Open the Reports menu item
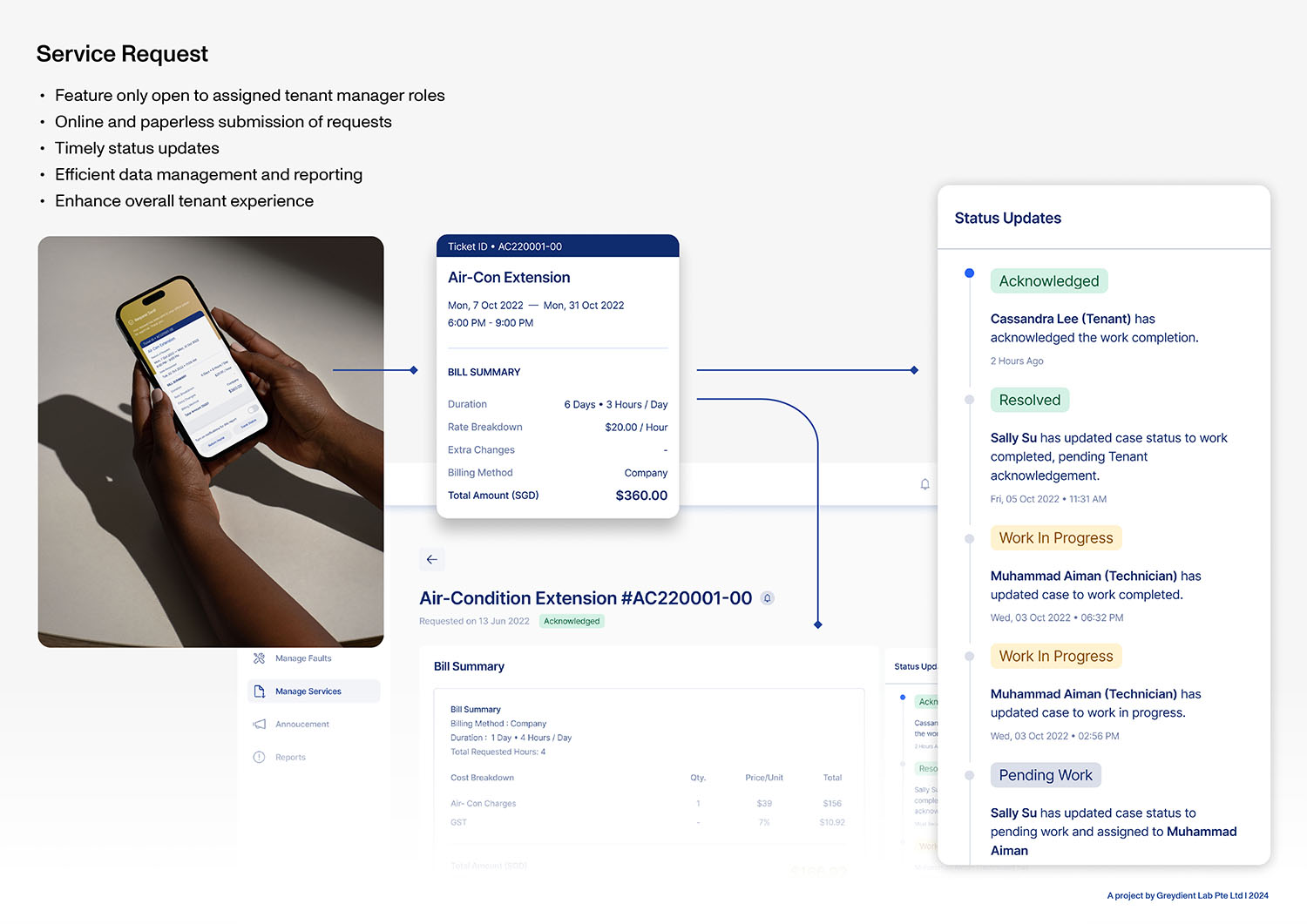The image size is (1307, 924). tap(290, 758)
